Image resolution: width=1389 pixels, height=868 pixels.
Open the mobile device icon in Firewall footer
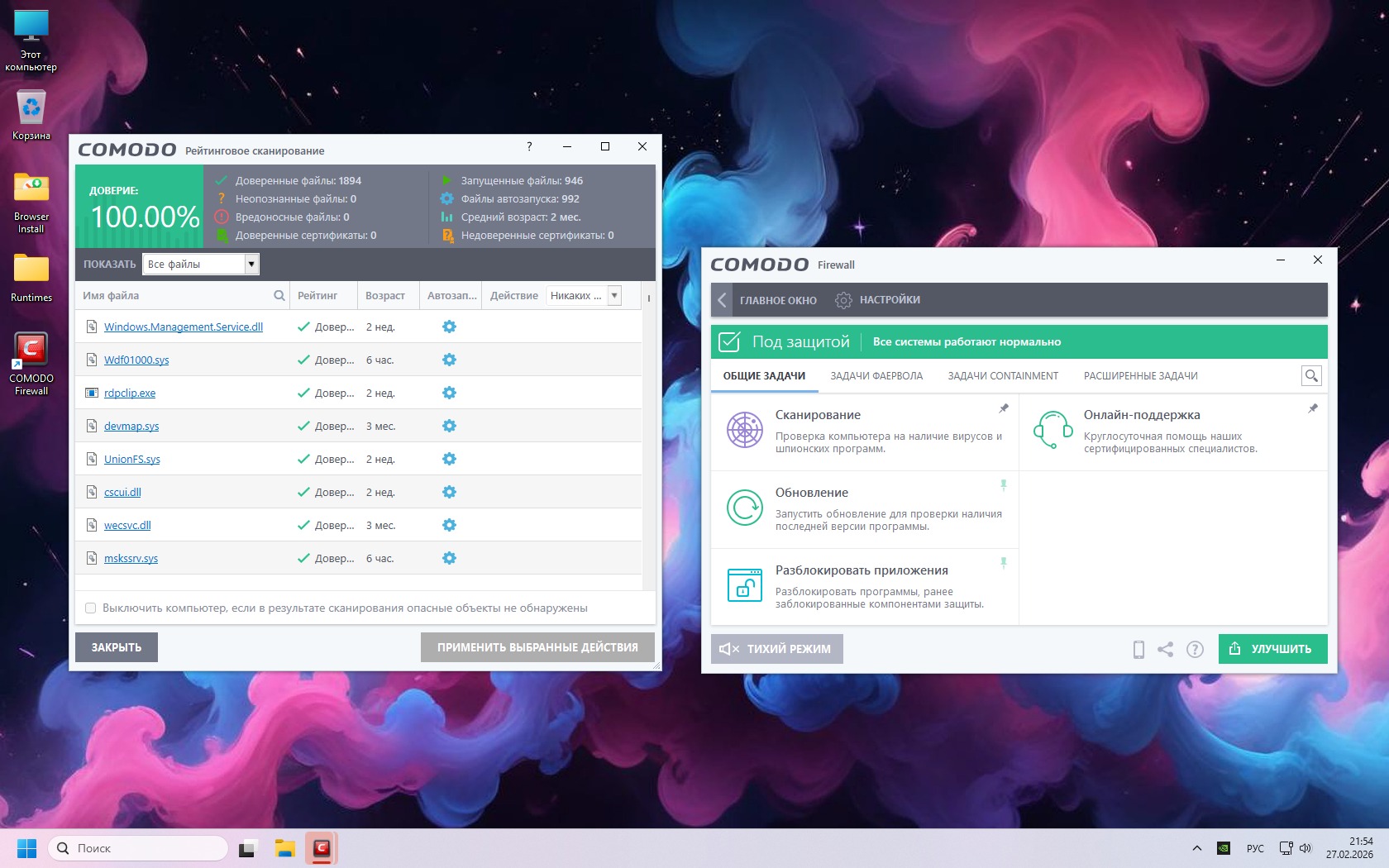click(1138, 650)
